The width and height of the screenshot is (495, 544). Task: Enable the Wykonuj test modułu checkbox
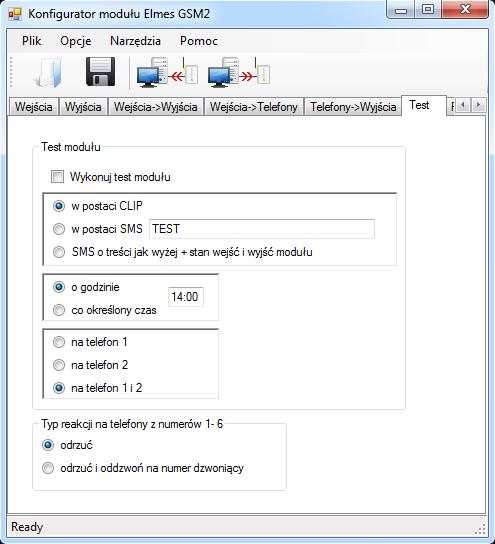point(57,177)
